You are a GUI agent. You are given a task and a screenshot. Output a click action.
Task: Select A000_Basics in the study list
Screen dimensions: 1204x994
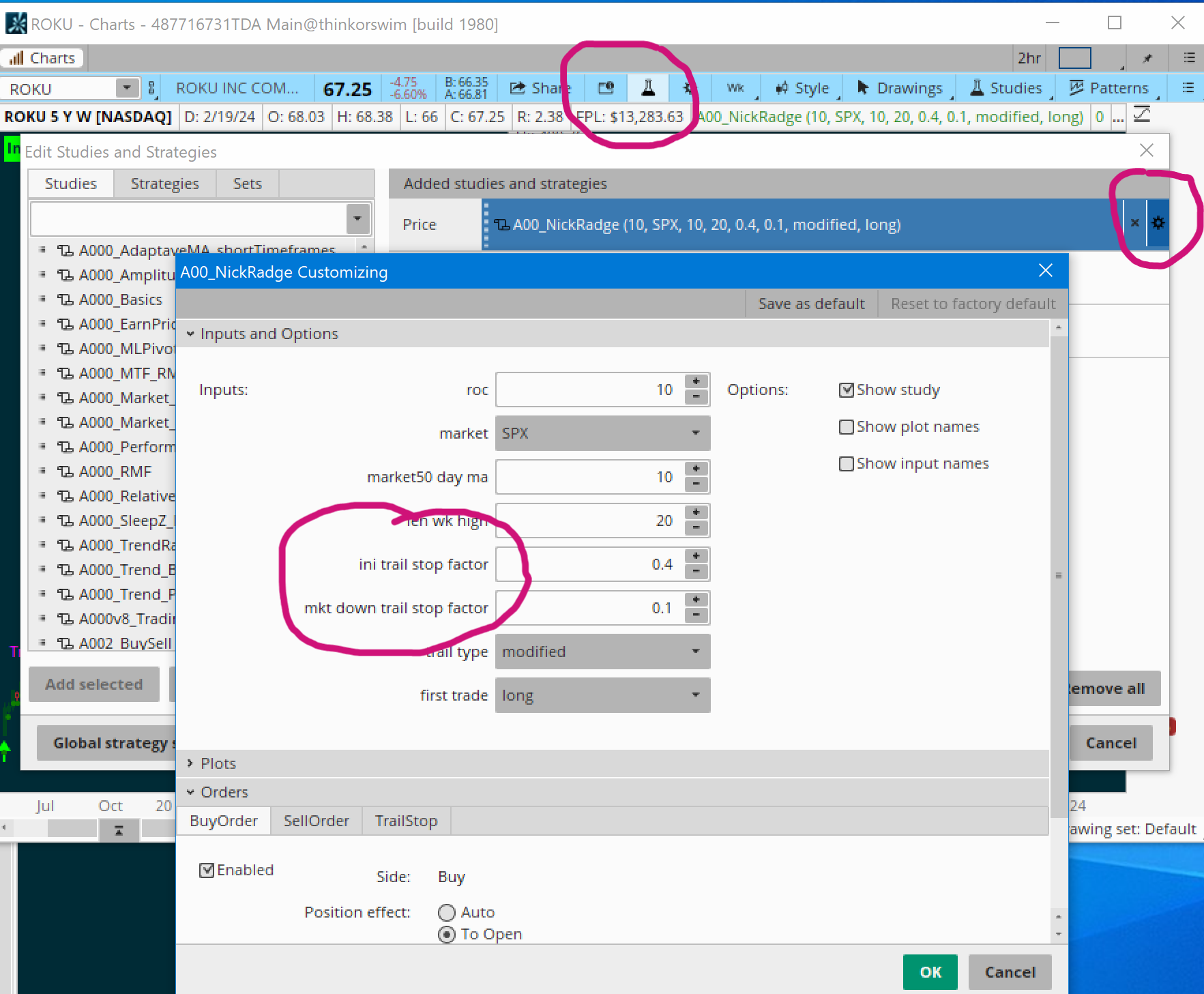point(121,299)
